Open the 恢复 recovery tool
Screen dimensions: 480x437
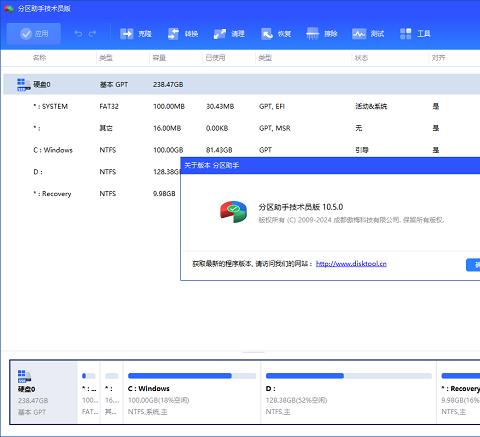tap(276, 34)
